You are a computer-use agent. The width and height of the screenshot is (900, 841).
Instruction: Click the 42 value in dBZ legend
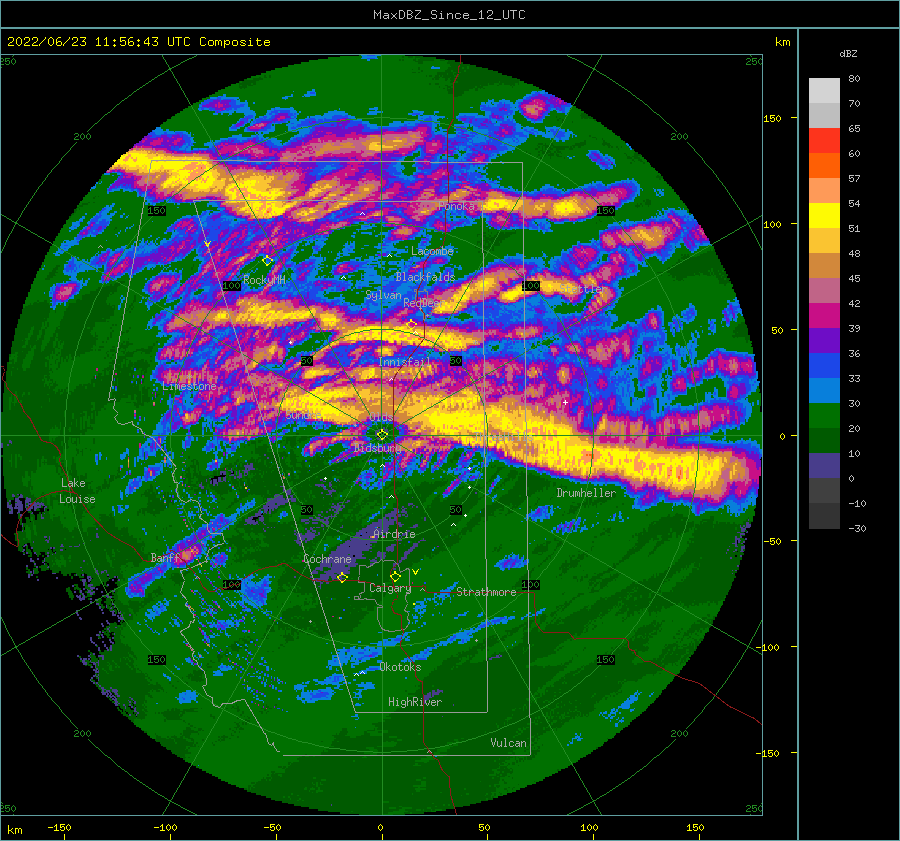[854, 304]
